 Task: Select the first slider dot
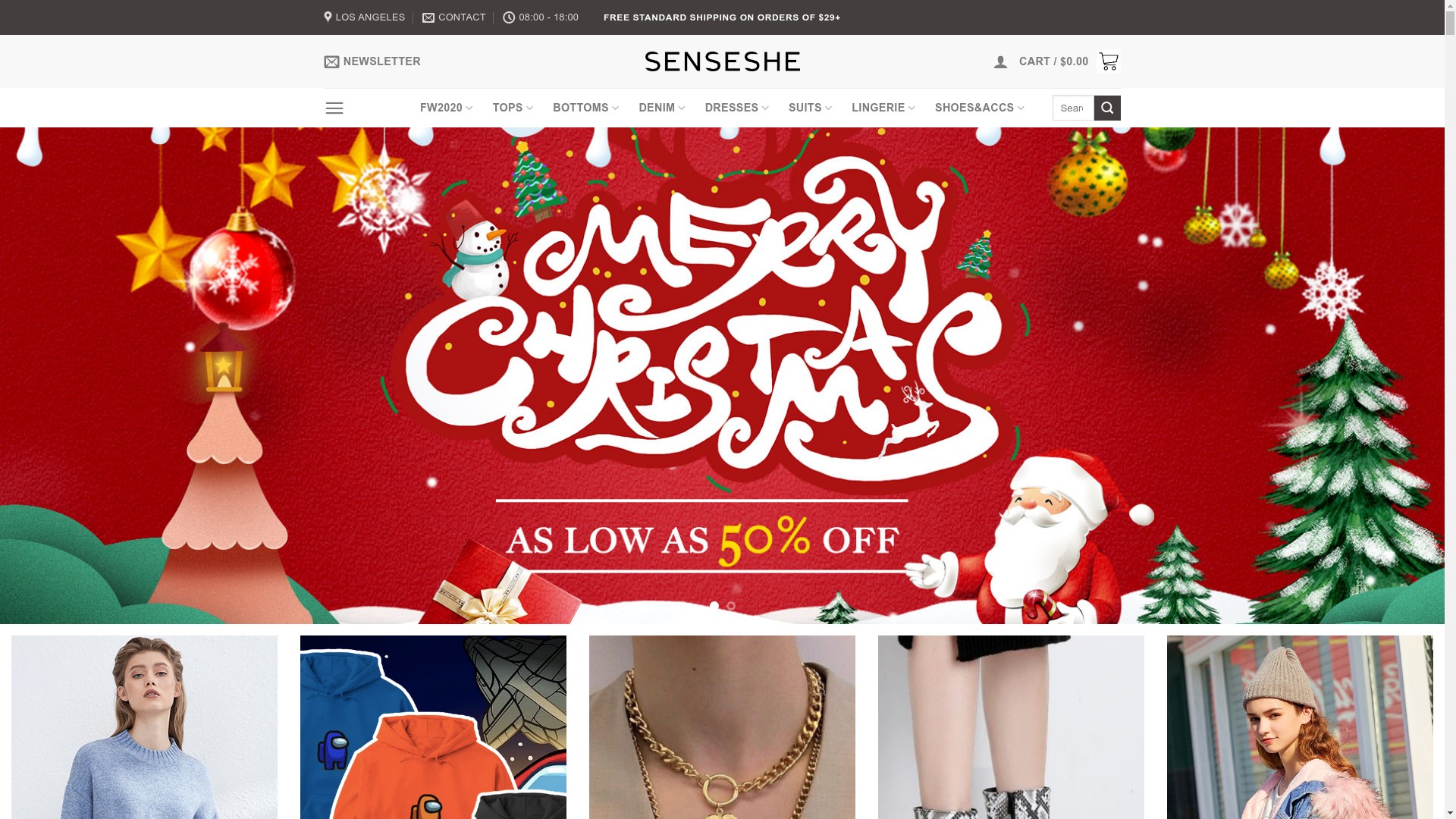coord(714,606)
